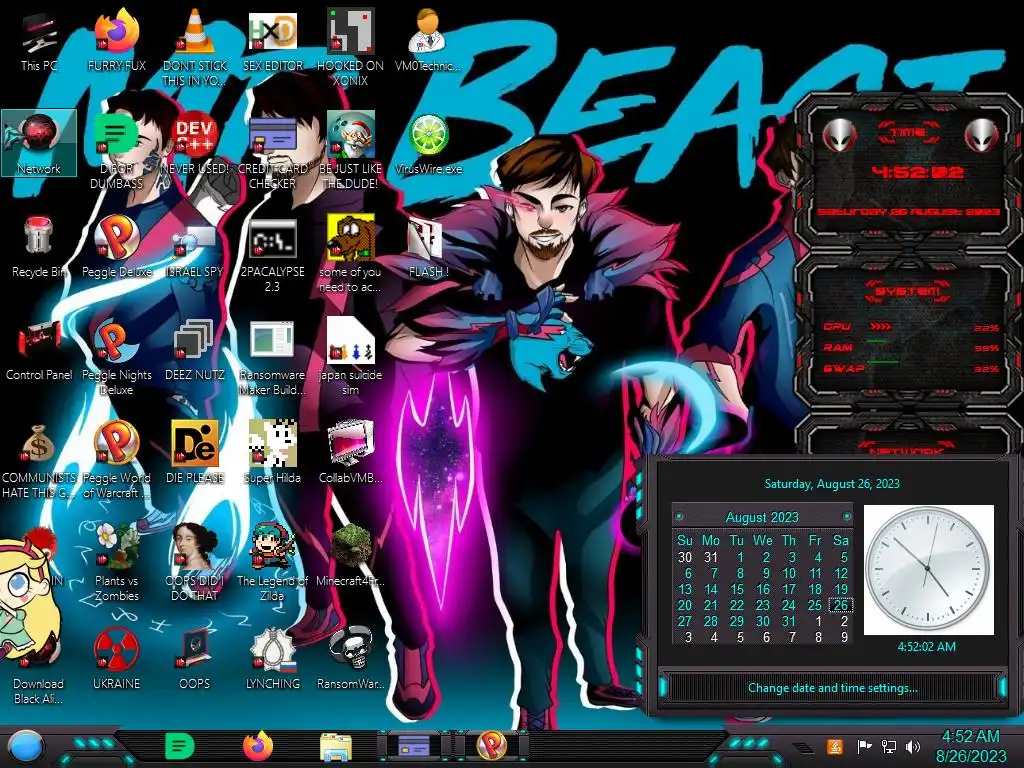Open File Explorer from the taskbar

[x=336, y=747]
